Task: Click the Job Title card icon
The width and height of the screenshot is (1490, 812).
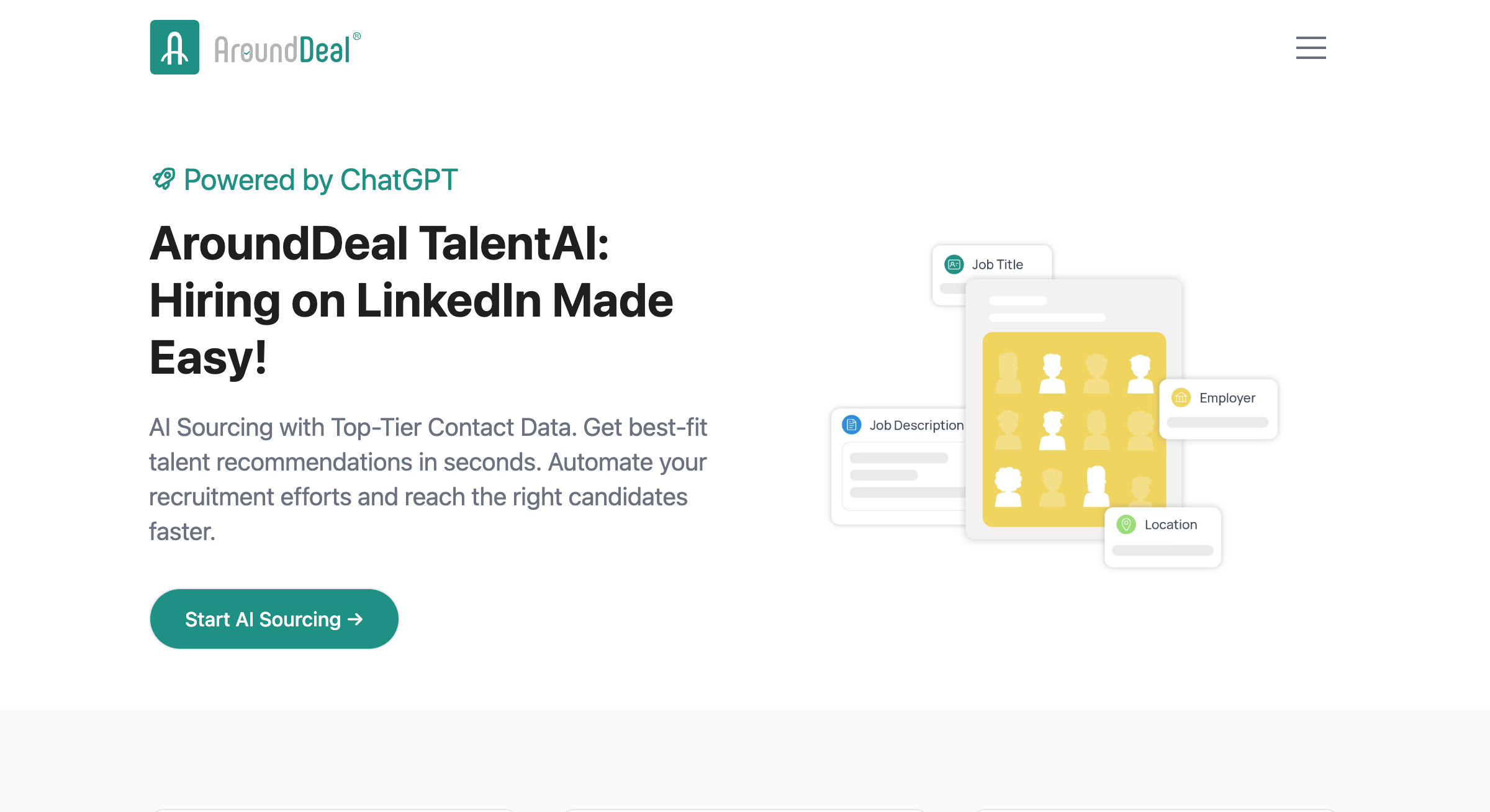Action: click(x=954, y=264)
